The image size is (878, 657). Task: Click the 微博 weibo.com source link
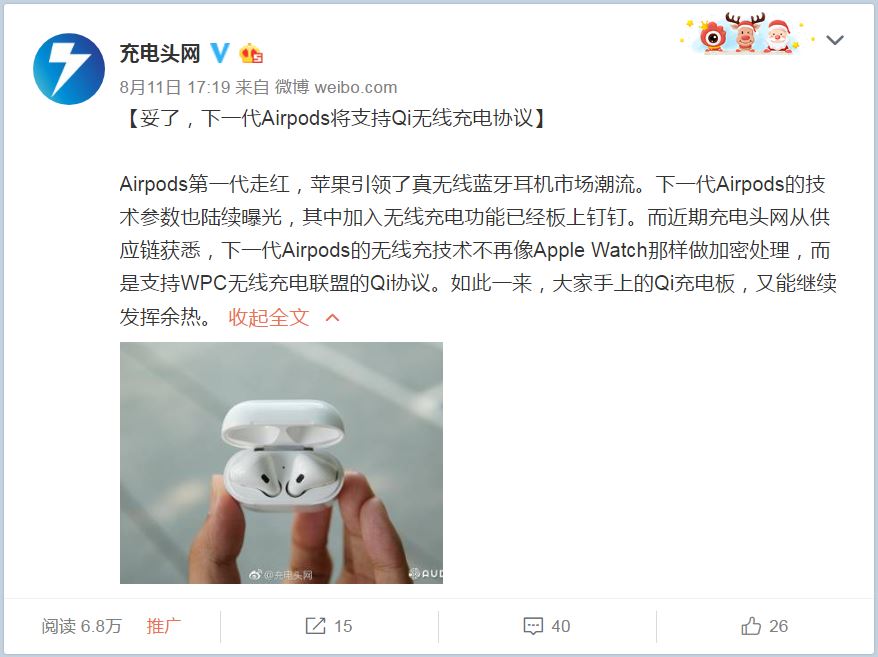point(336,87)
